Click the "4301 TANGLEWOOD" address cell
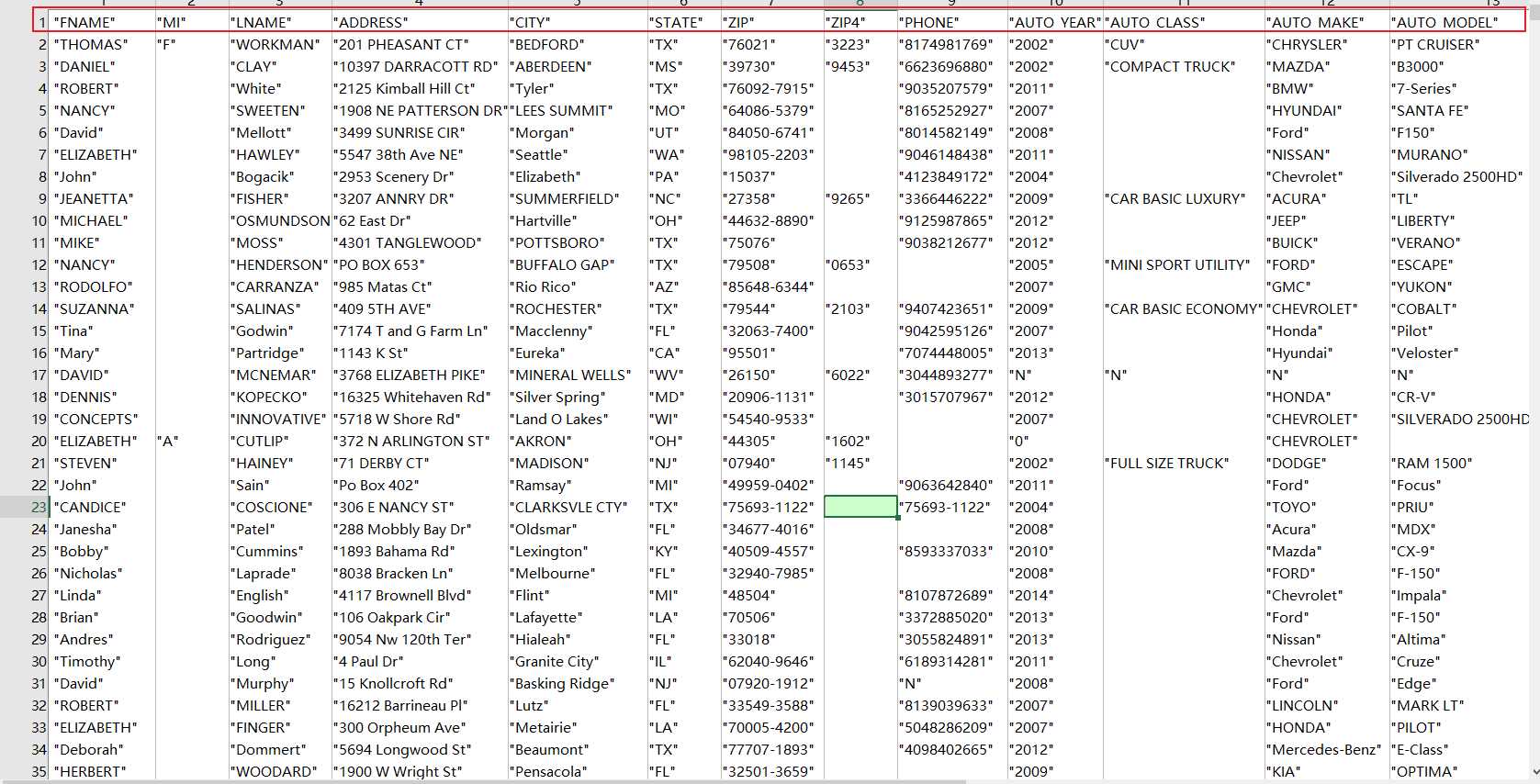 coord(420,242)
